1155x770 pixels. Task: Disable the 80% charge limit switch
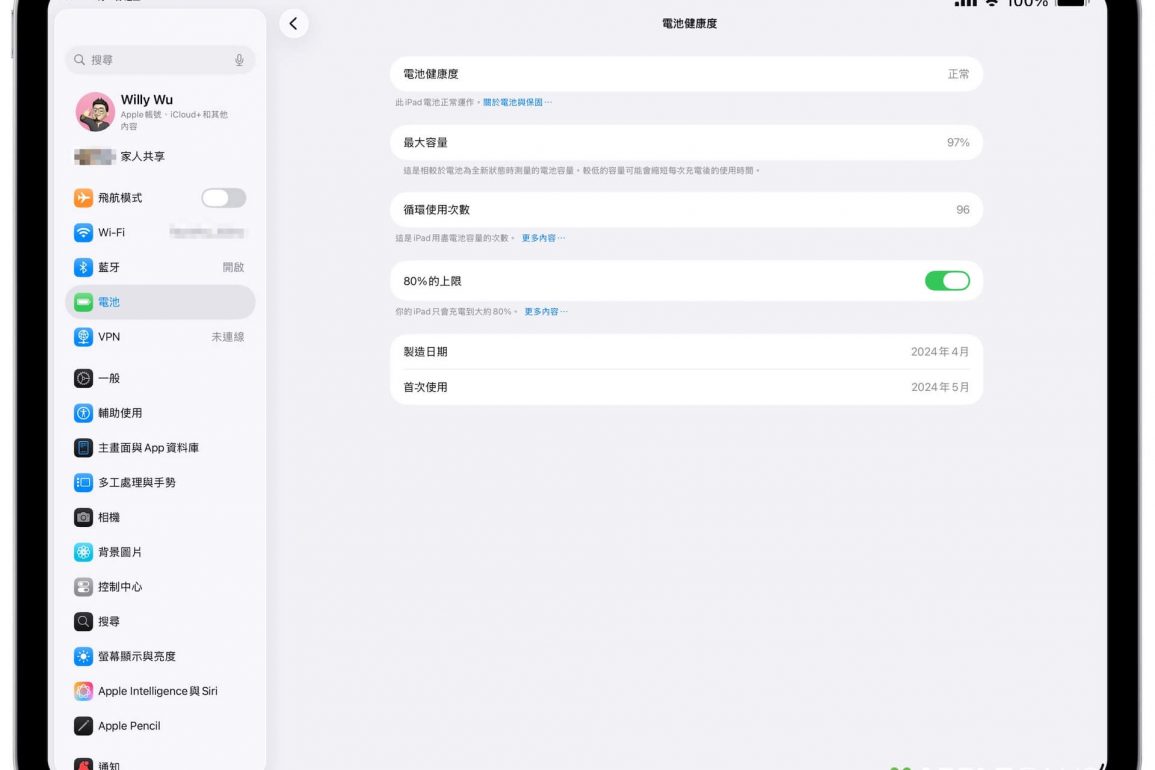946,281
